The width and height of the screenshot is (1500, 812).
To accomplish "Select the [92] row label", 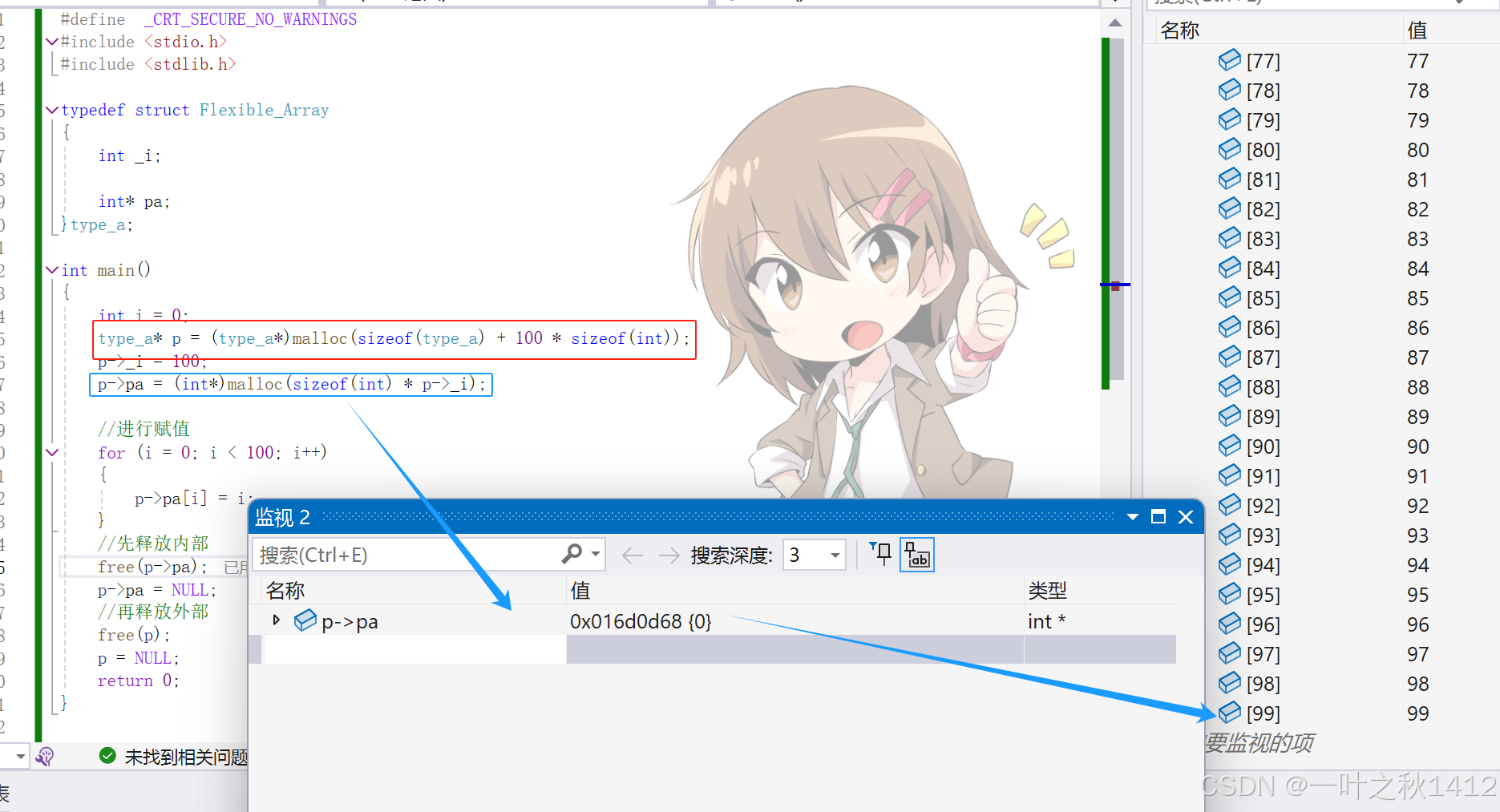I will (1263, 506).
